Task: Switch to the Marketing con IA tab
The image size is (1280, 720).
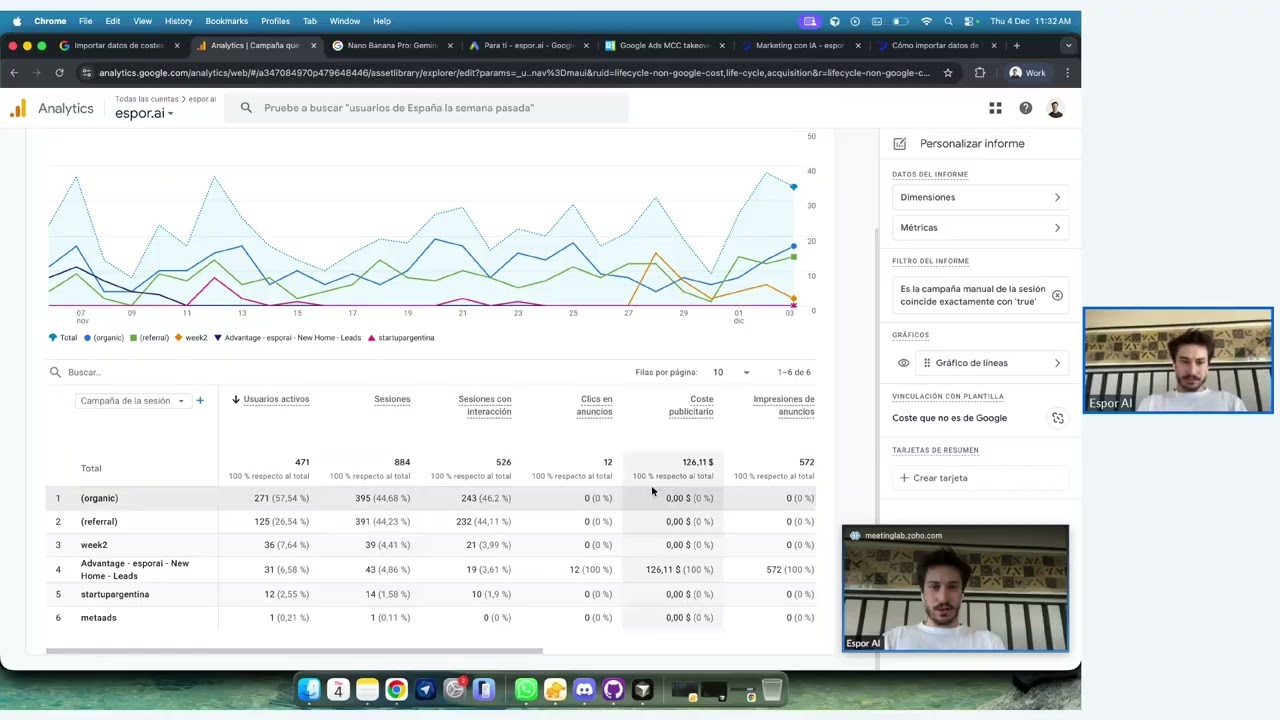Action: (x=800, y=45)
